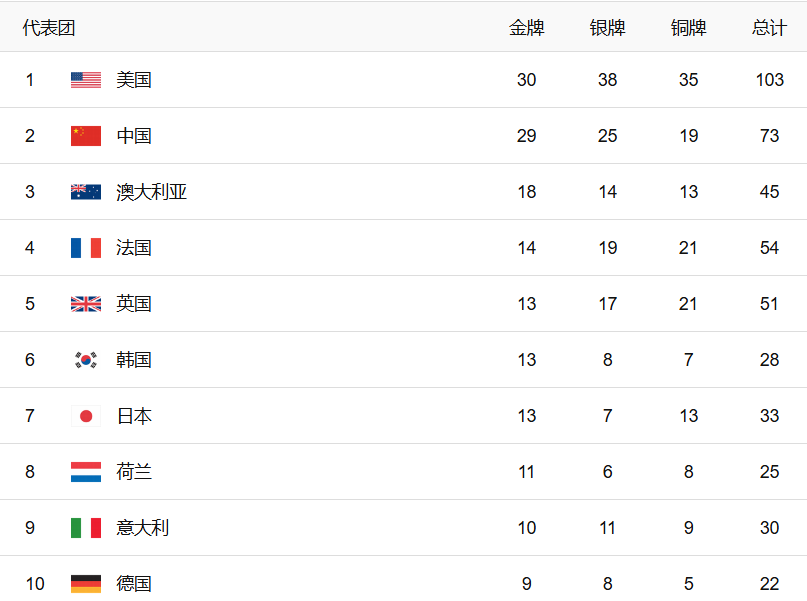Select the 金牌 column header
Image resolution: width=807 pixels, height=601 pixels.
527,28
